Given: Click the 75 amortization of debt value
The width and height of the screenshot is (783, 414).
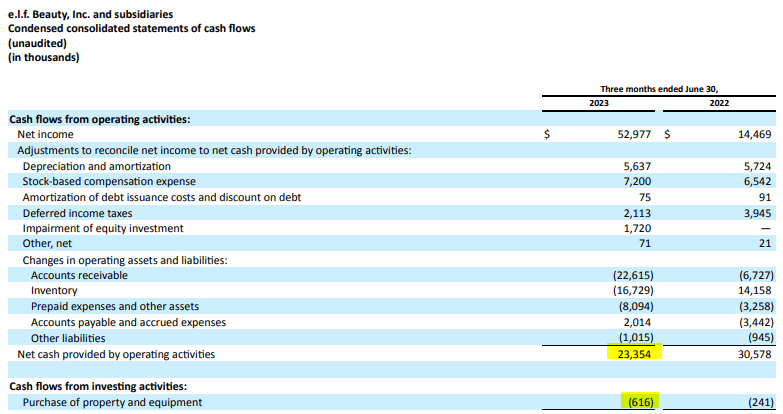Looking at the screenshot, I should tap(645, 197).
